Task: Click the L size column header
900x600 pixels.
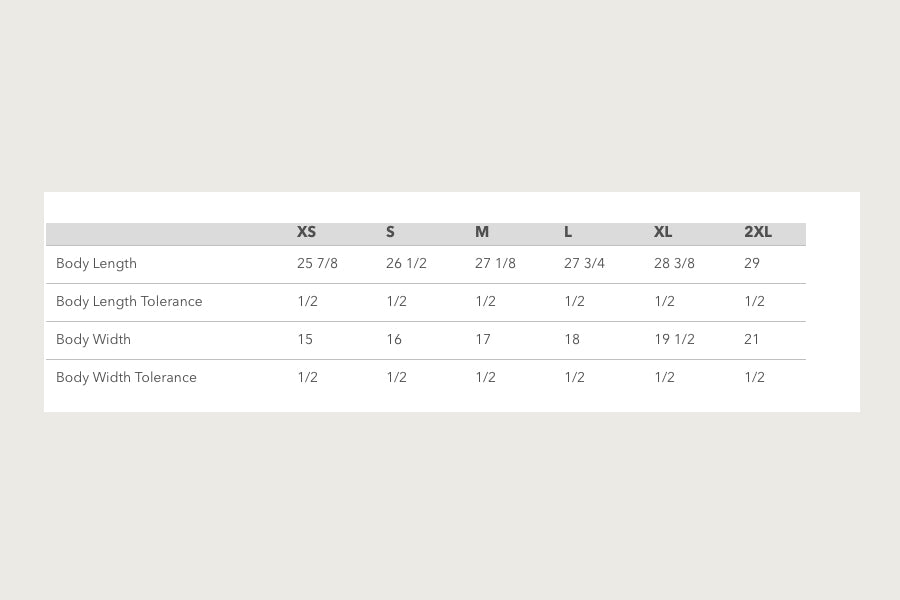Action: [x=568, y=232]
